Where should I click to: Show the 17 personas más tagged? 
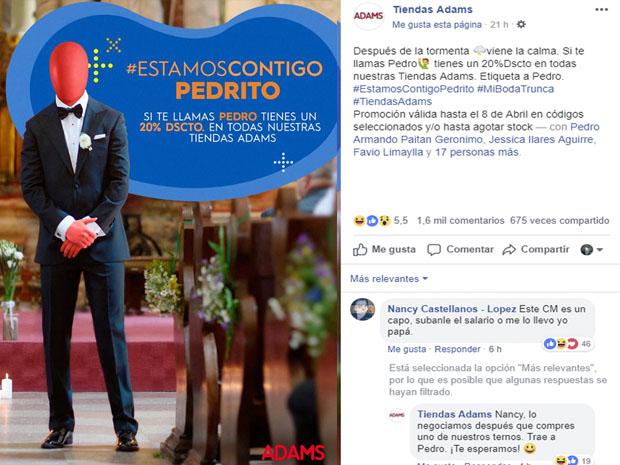pos(477,152)
